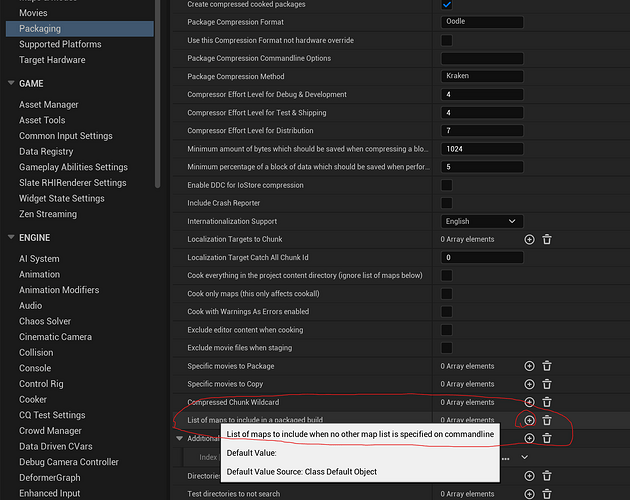Clear Compressed Chunk Wildcard array
The image size is (630, 500).
coord(547,402)
